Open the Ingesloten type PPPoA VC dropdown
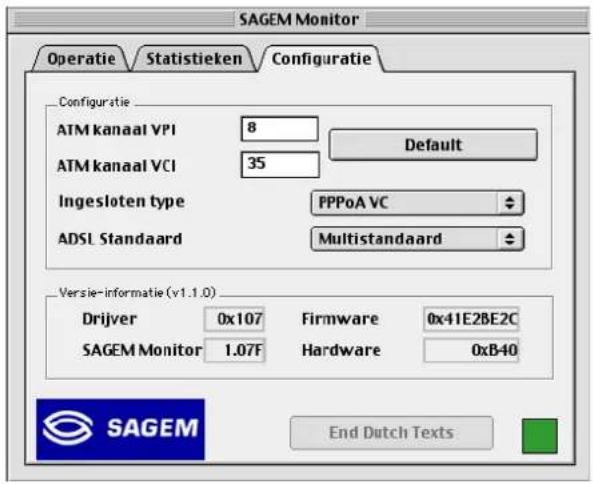Screen dimensions: 593x484 tap(417, 203)
